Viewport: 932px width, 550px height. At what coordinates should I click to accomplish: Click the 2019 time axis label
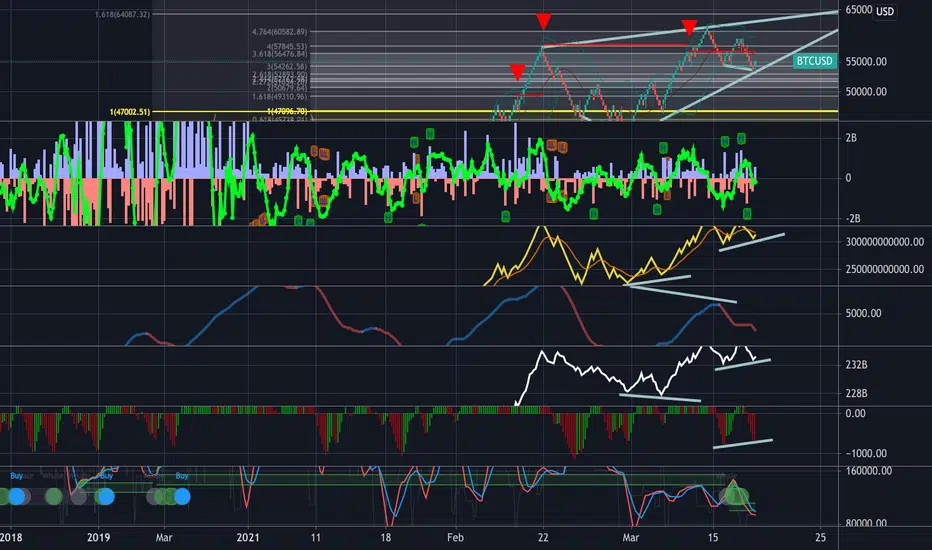pos(98,538)
